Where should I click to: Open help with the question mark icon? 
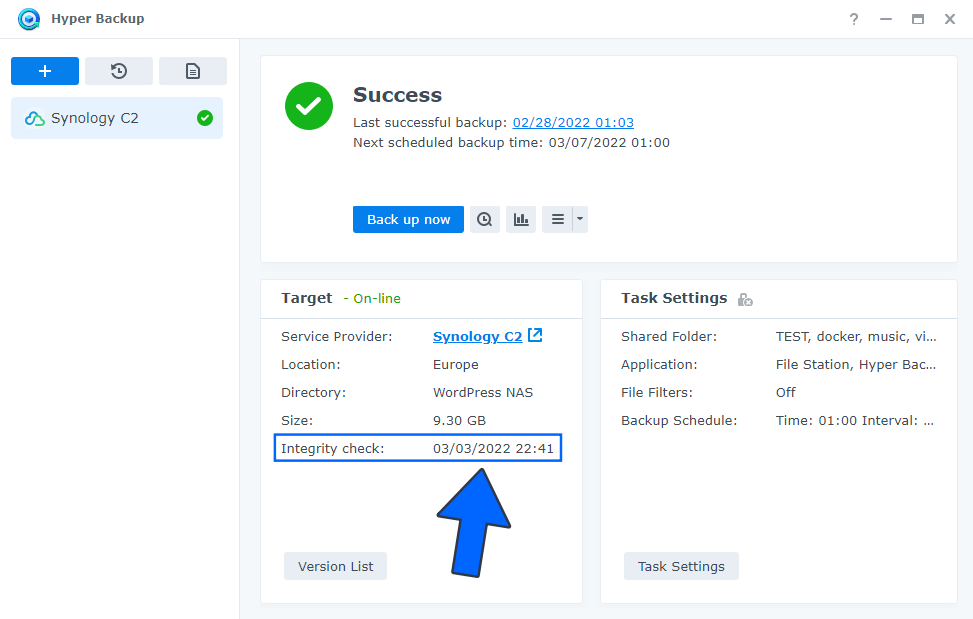[854, 19]
